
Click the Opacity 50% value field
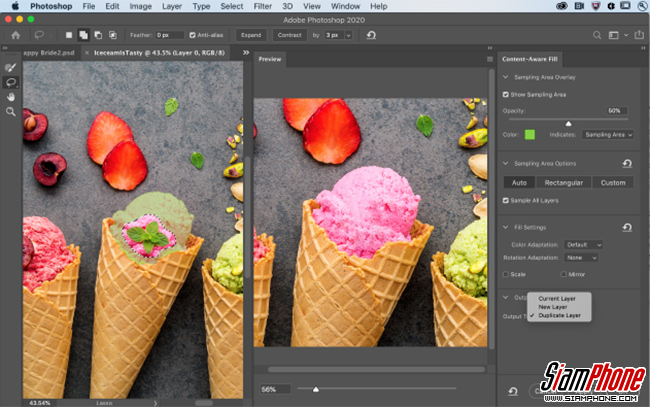(x=616, y=111)
